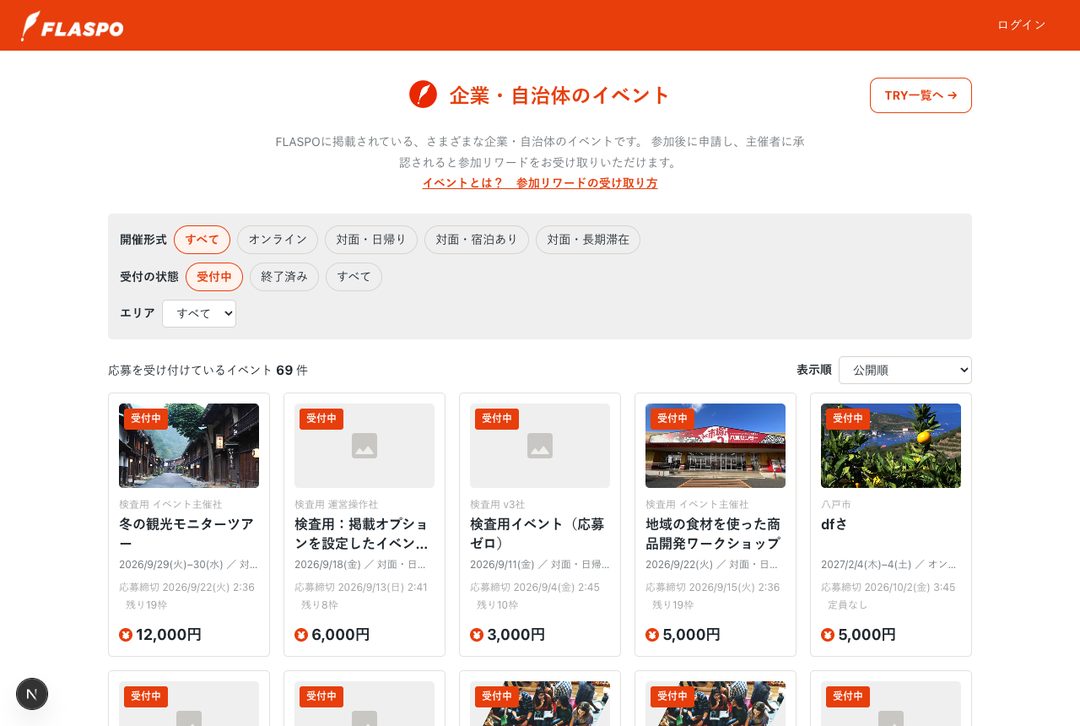
Task: Click the TRY一覧へ button
Action: click(x=921, y=95)
